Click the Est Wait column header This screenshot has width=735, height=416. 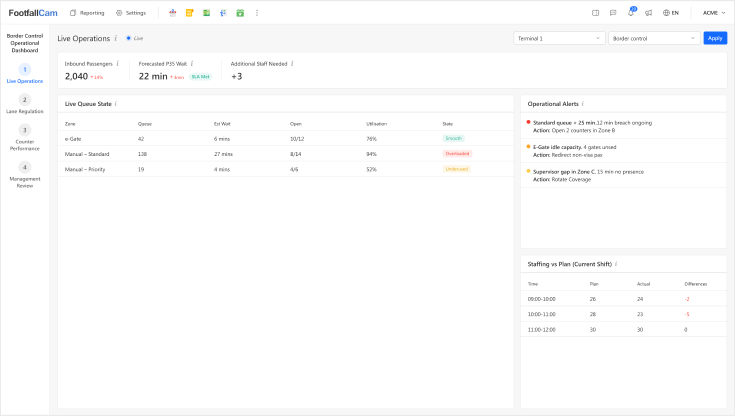(222, 124)
